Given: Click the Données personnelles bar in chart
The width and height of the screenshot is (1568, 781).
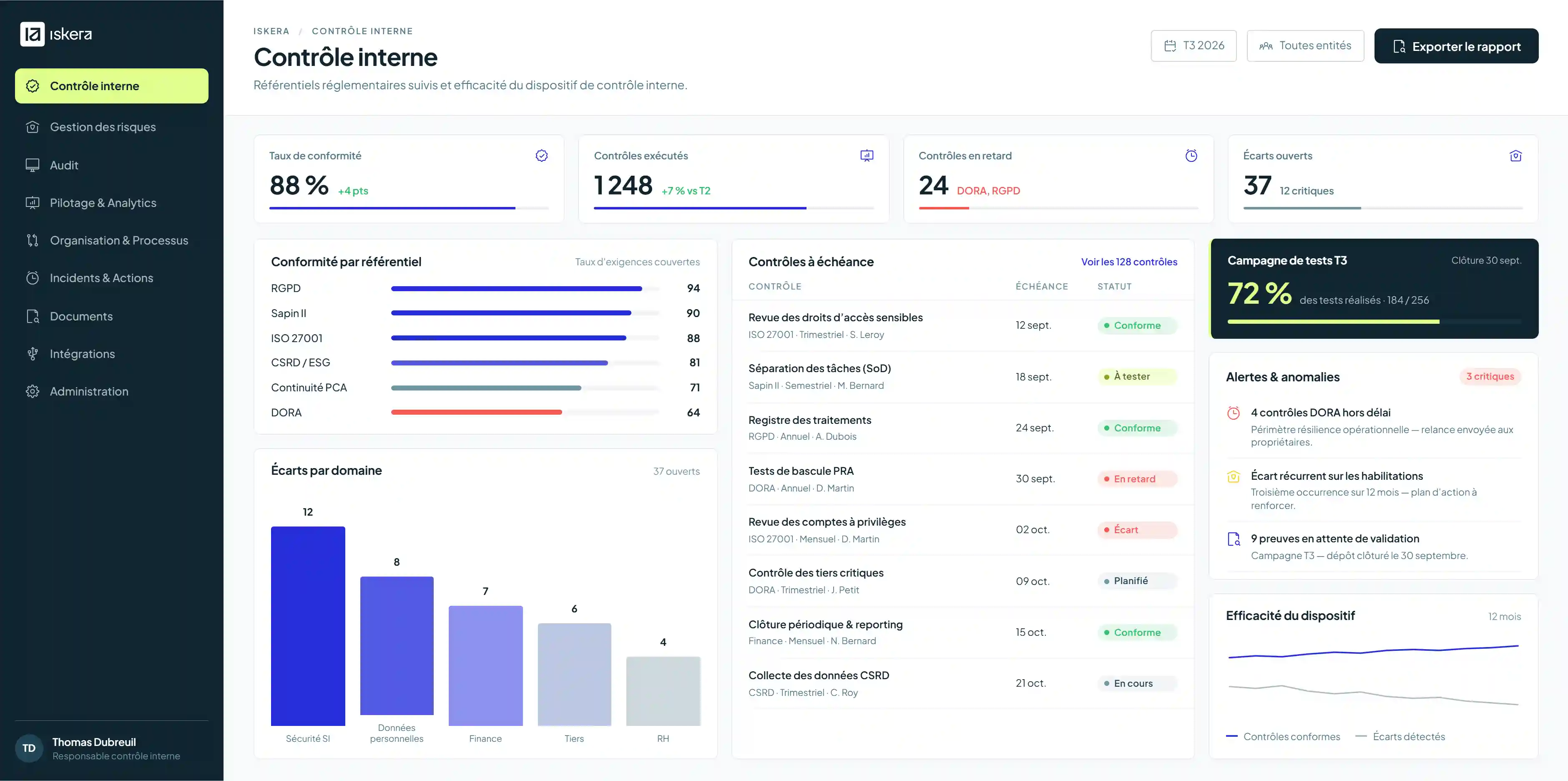Looking at the screenshot, I should (397, 645).
